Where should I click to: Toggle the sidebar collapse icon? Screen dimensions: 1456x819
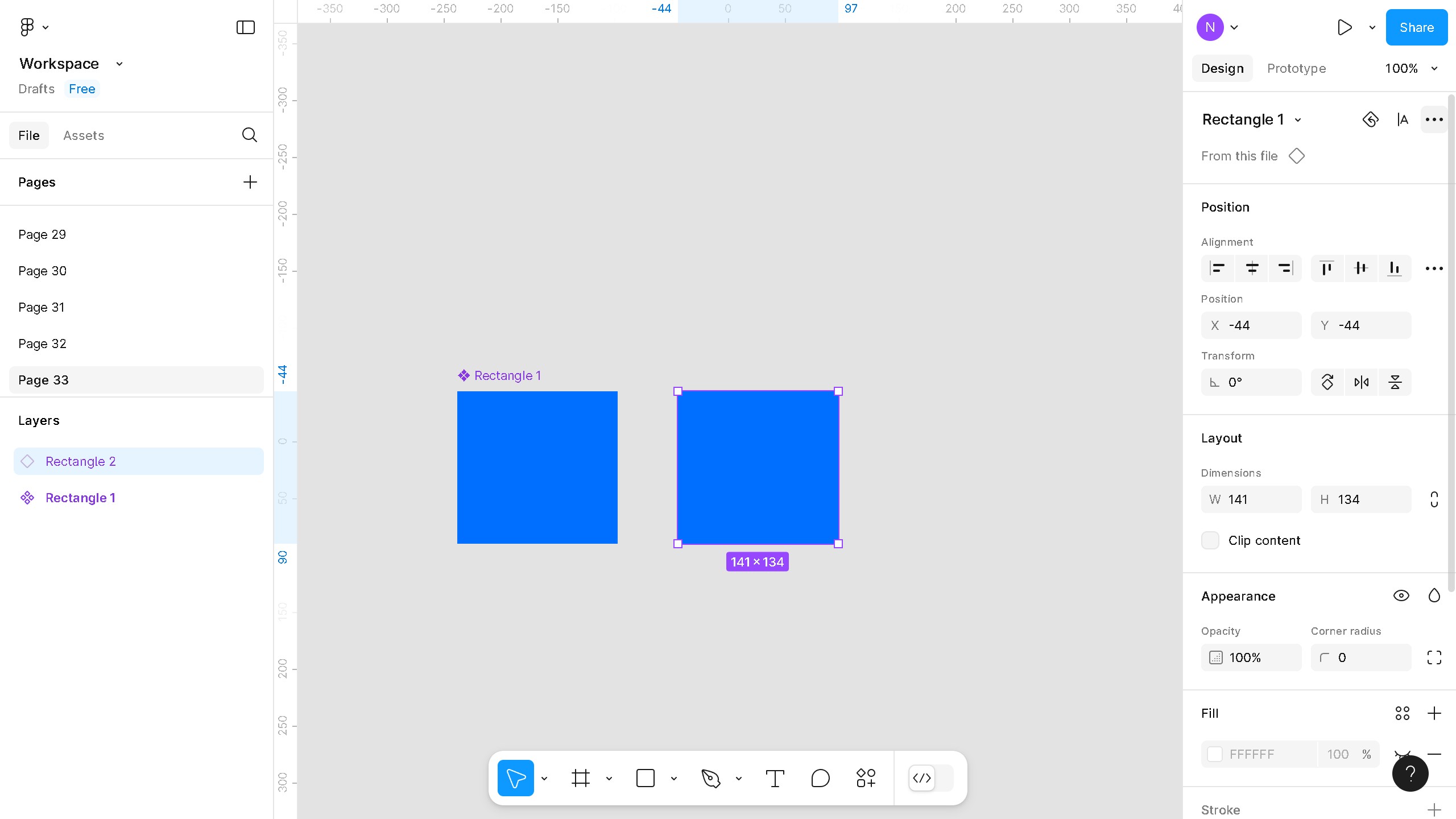(x=245, y=27)
